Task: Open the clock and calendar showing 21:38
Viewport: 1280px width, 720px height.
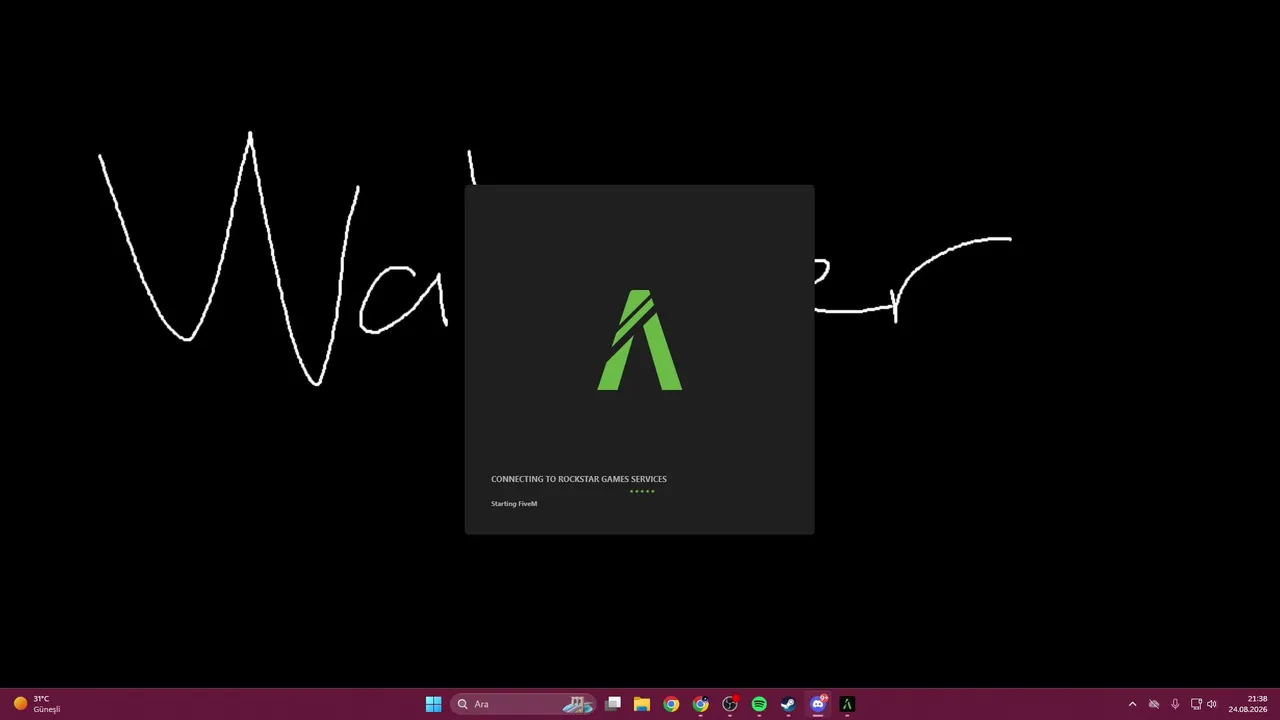Action: click(1250, 704)
